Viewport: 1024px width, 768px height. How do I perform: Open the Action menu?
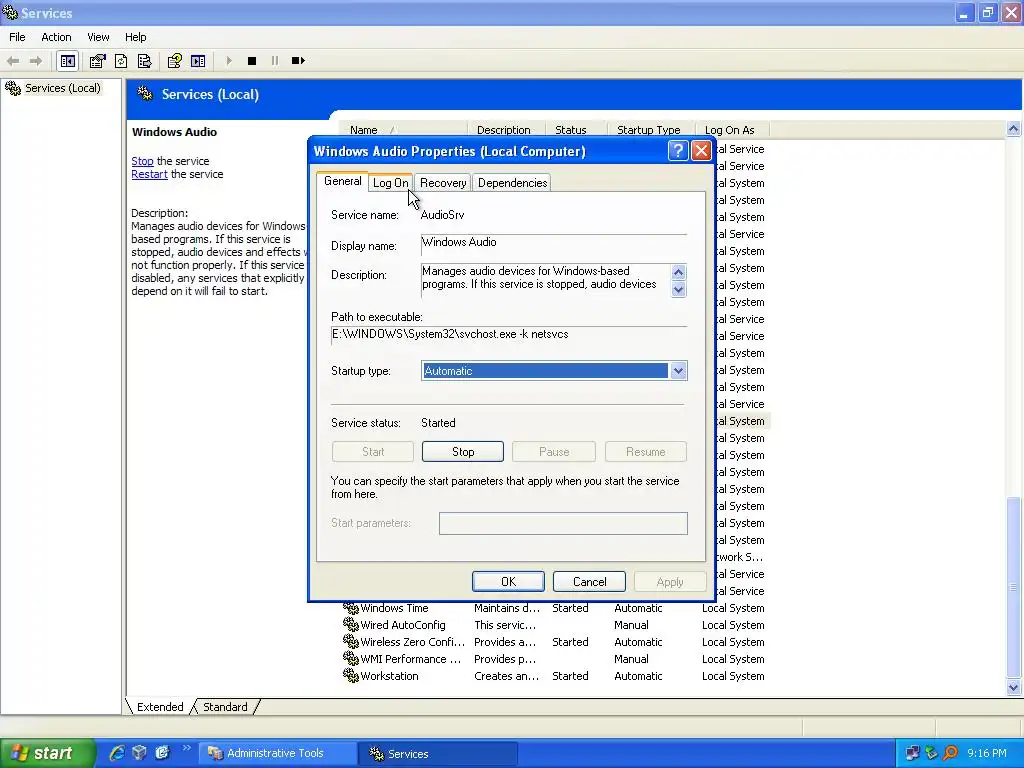tap(56, 37)
